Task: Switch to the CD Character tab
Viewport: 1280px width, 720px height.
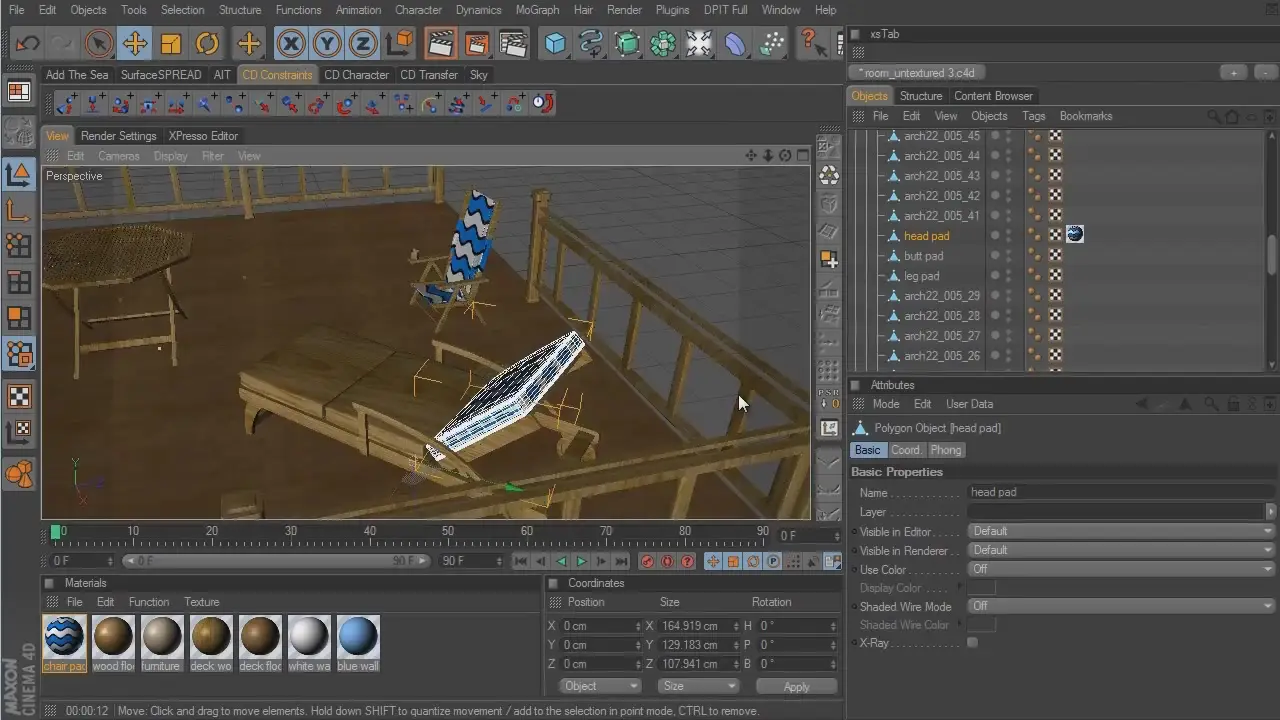Action: point(356,75)
